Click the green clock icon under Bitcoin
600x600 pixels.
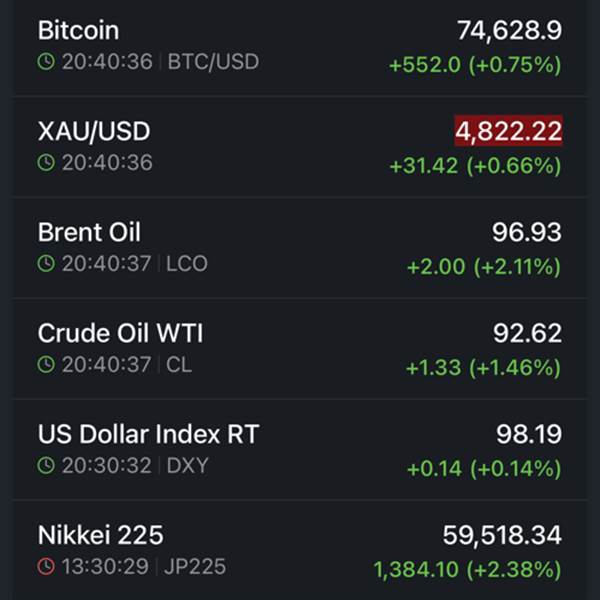[46, 62]
